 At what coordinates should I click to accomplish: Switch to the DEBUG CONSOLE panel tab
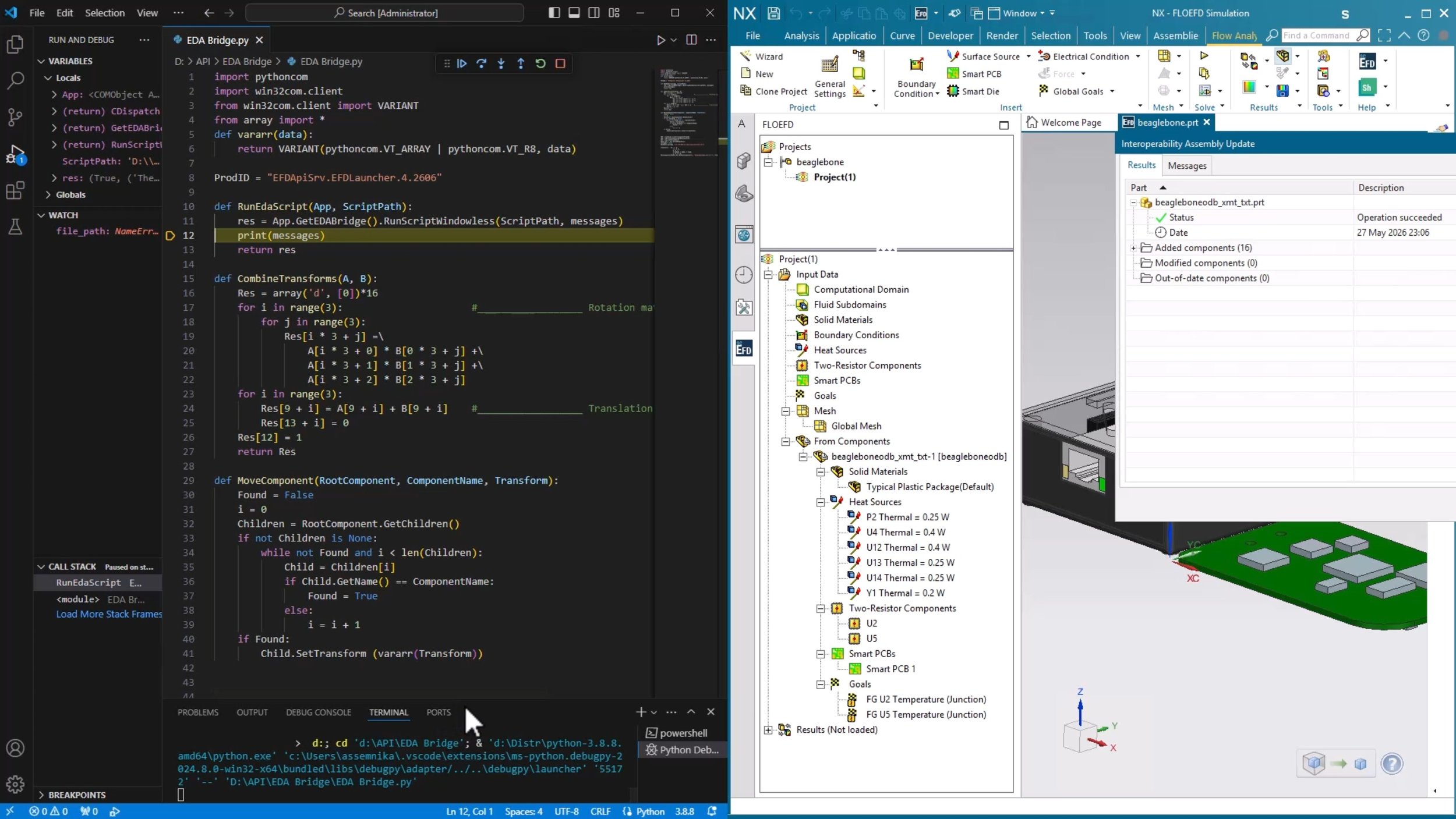(319, 712)
